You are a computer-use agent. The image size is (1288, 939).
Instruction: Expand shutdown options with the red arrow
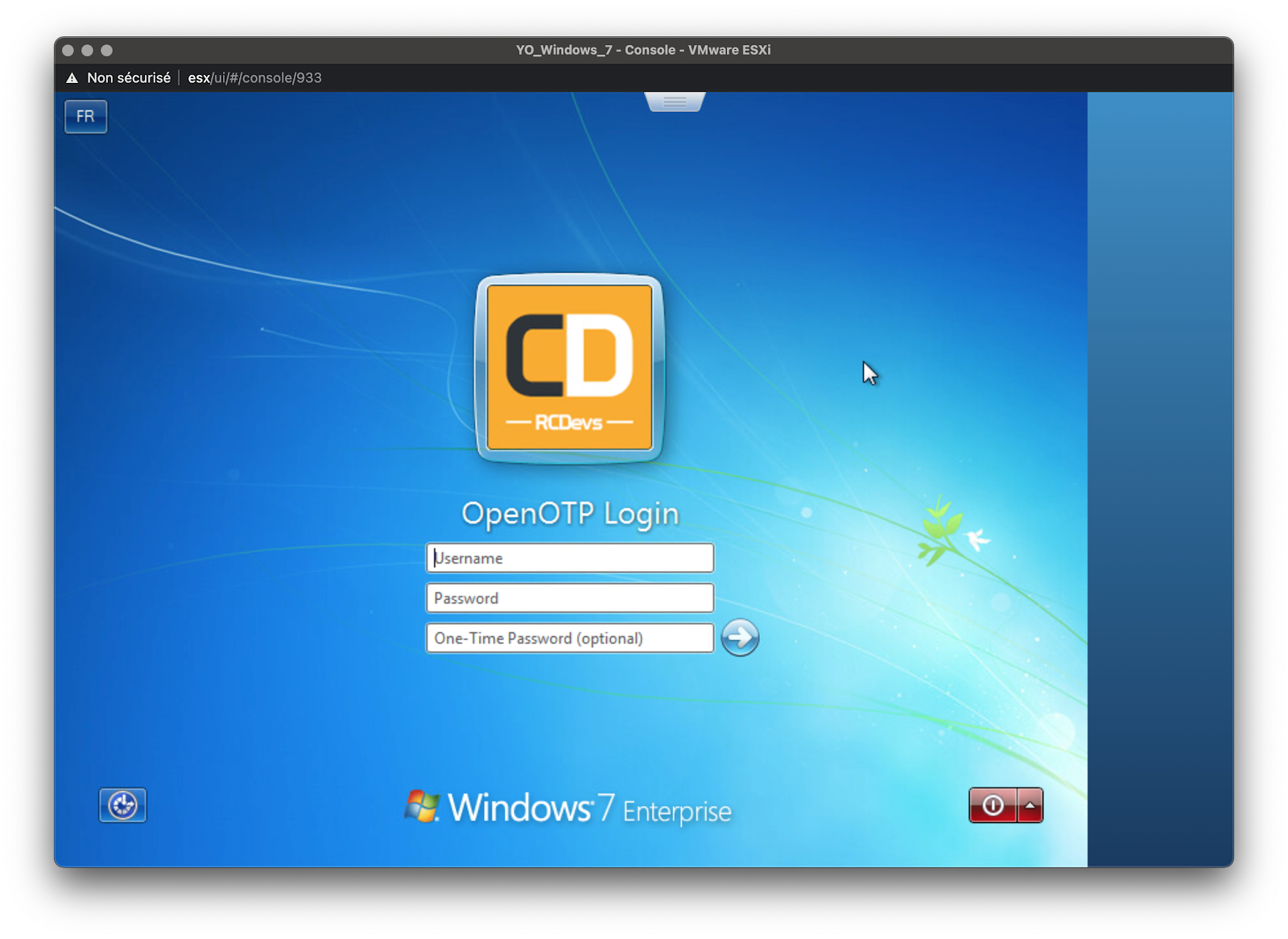(1030, 805)
